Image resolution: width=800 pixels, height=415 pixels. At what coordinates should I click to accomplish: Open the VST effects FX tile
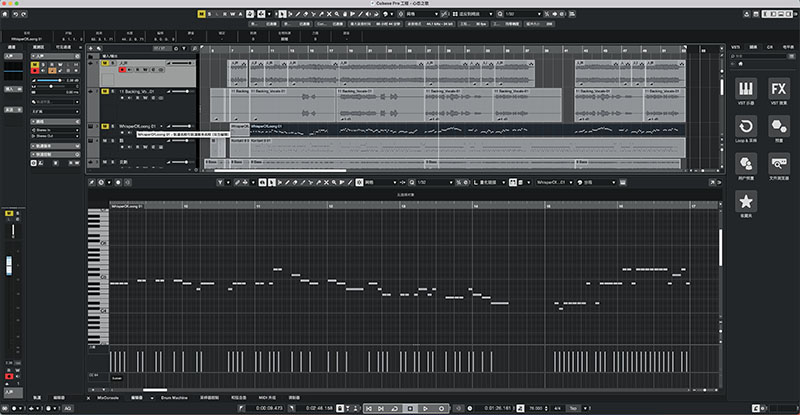click(779, 89)
